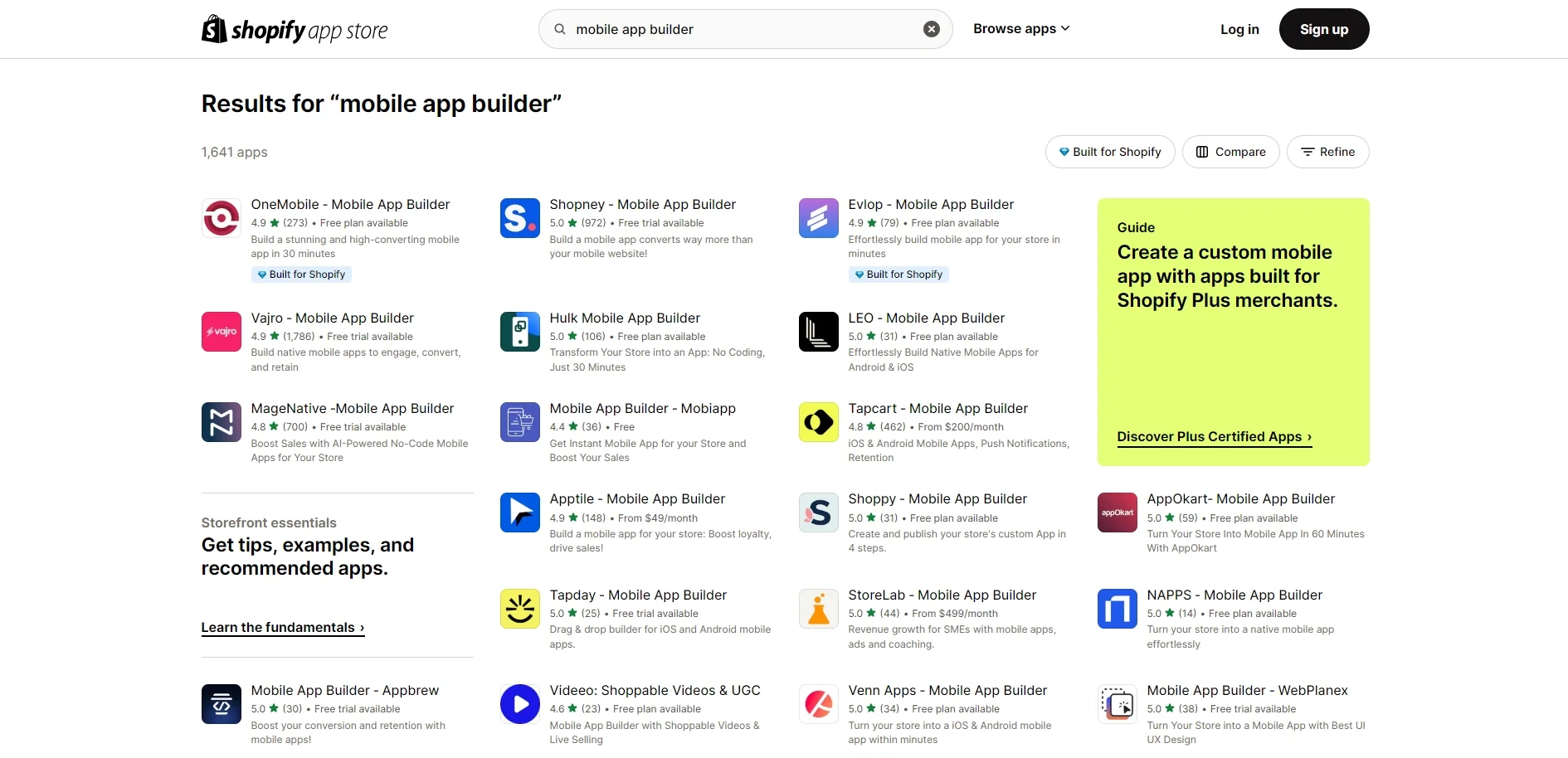Open the Mobiapp app icon

pos(520,422)
